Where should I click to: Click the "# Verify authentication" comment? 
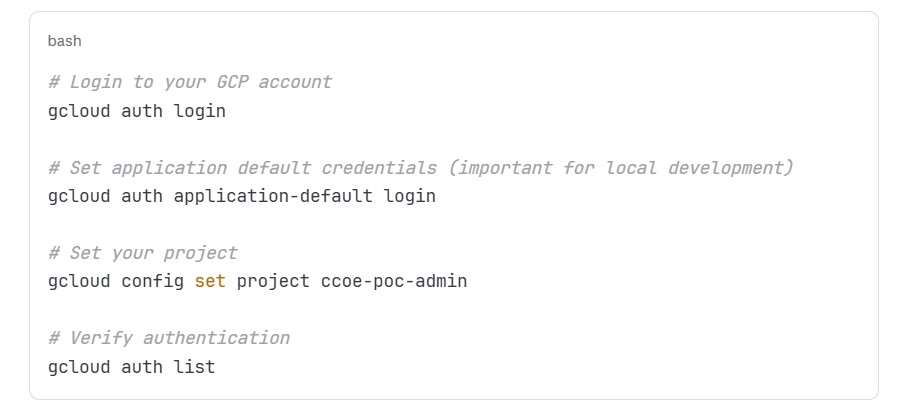pyautogui.click(x=168, y=338)
